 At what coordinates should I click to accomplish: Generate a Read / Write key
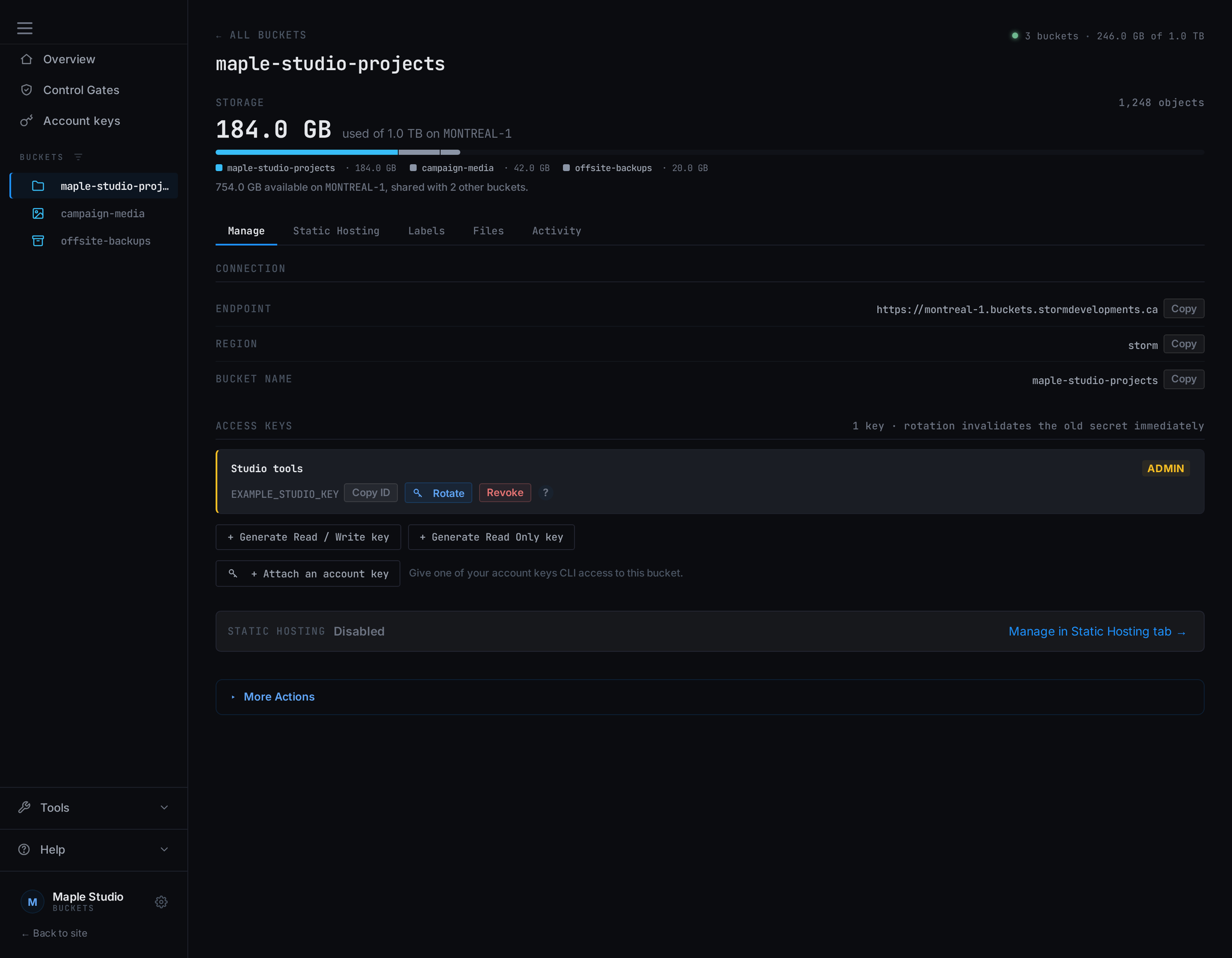click(x=308, y=537)
